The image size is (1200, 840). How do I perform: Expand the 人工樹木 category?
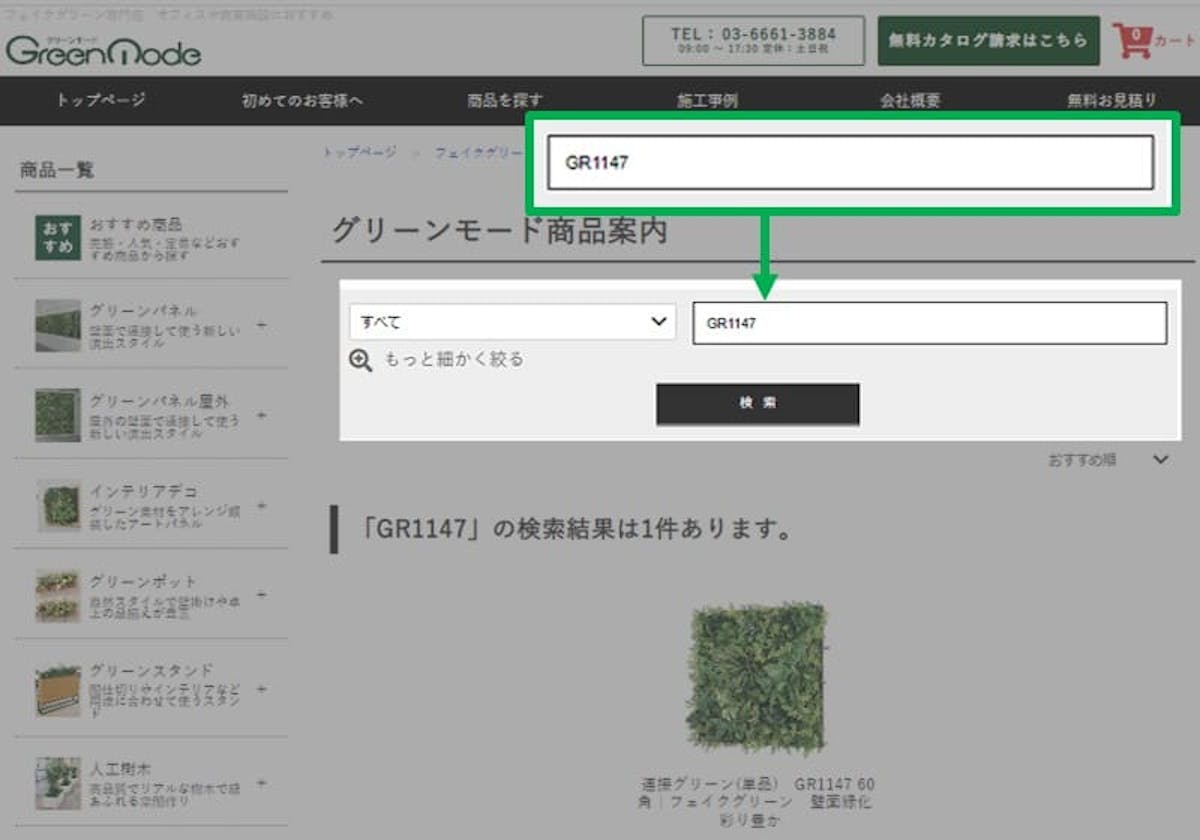261,782
